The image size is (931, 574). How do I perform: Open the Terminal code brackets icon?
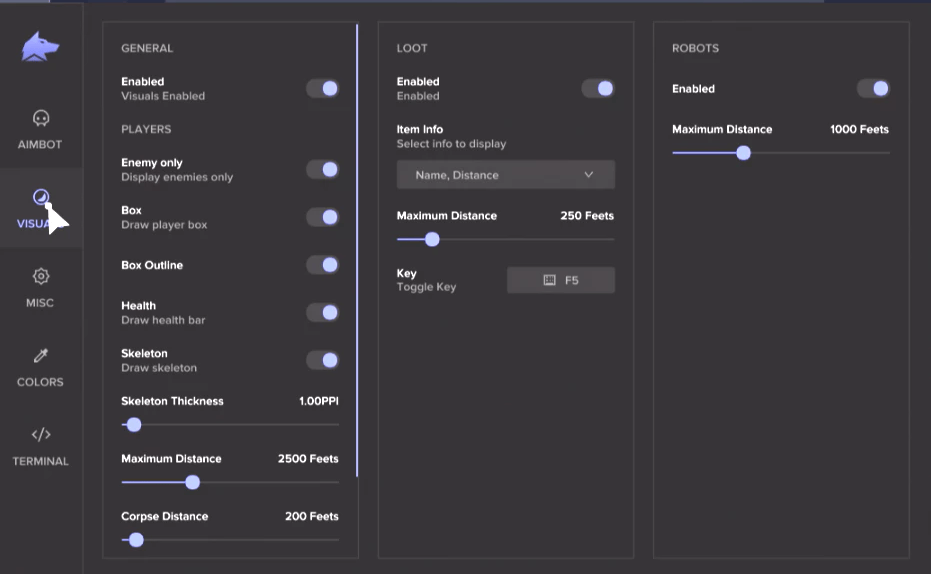[41, 435]
